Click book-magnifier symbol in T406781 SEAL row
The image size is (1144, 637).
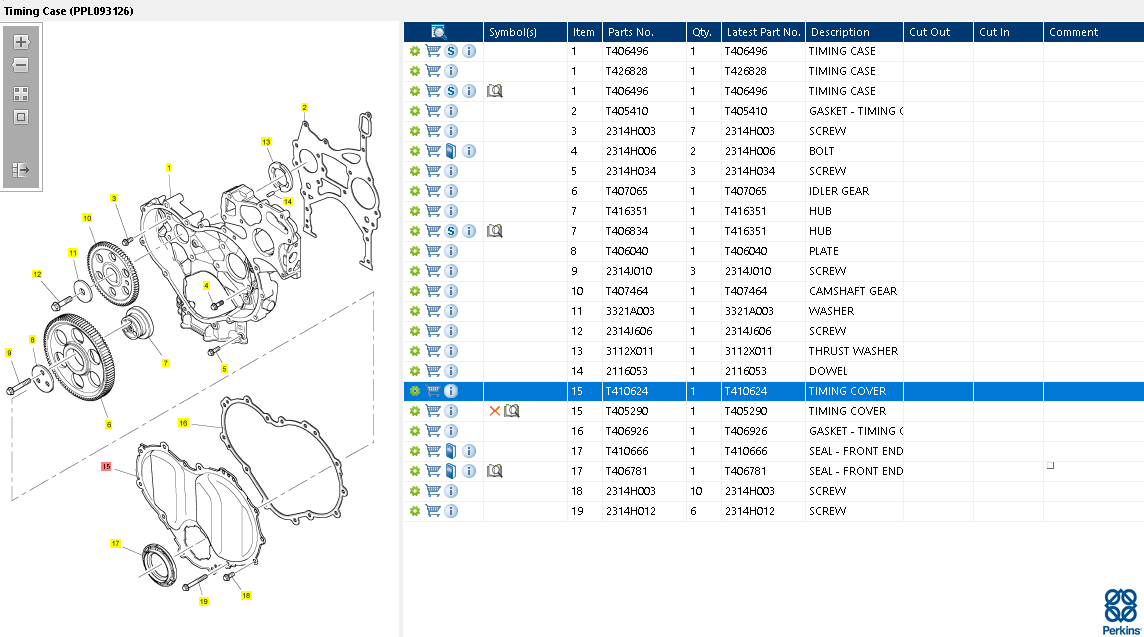[495, 471]
